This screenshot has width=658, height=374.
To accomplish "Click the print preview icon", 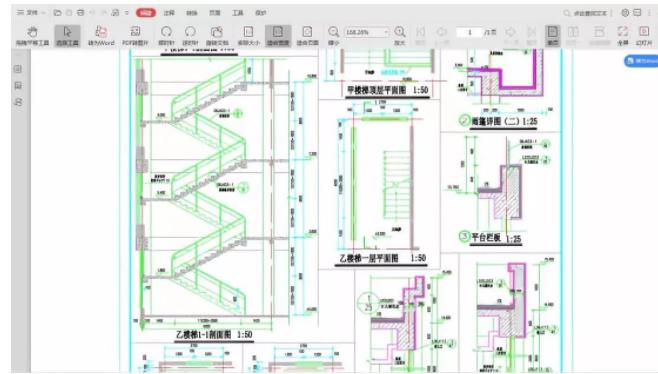I will pos(115,13).
